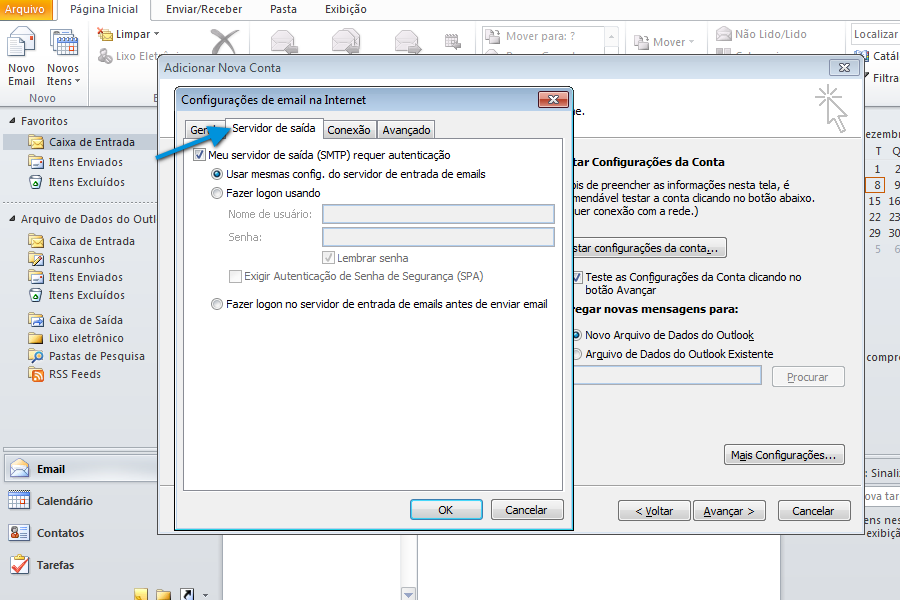This screenshot has height=600, width=900.
Task: Select Itens Enviados in Favoritos
Action: coord(85,162)
